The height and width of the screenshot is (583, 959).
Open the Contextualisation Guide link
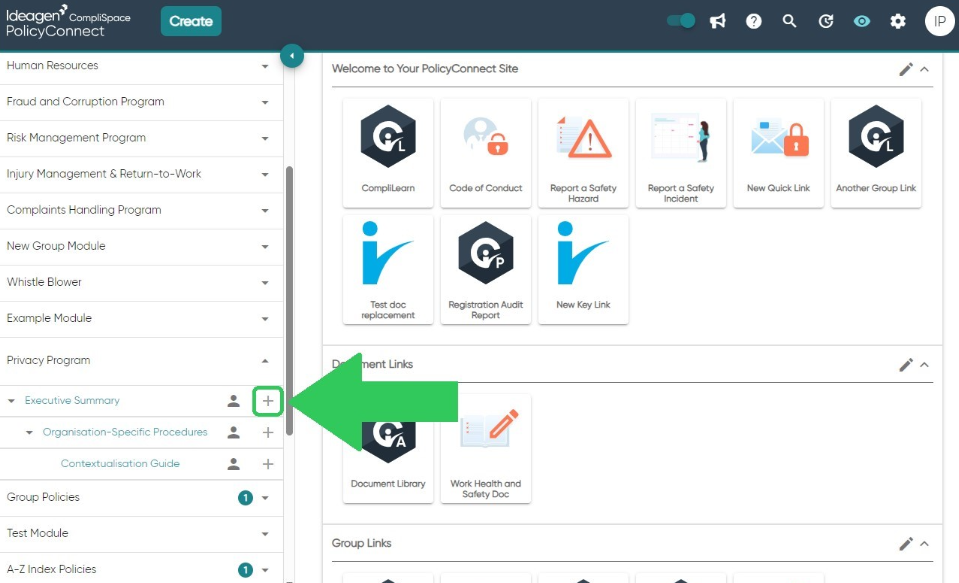click(120, 464)
